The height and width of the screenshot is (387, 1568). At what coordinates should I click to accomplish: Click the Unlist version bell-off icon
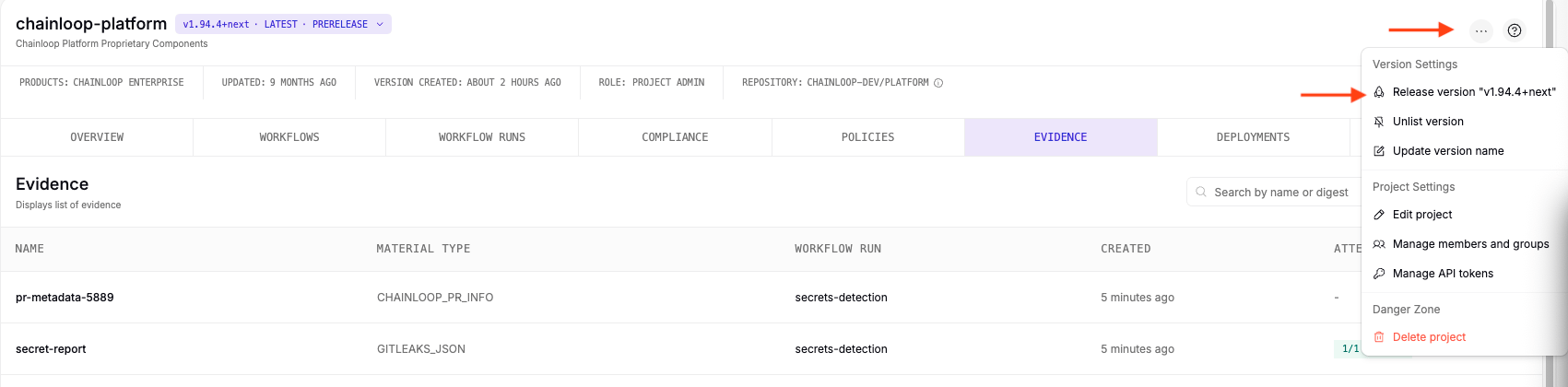coord(1379,122)
